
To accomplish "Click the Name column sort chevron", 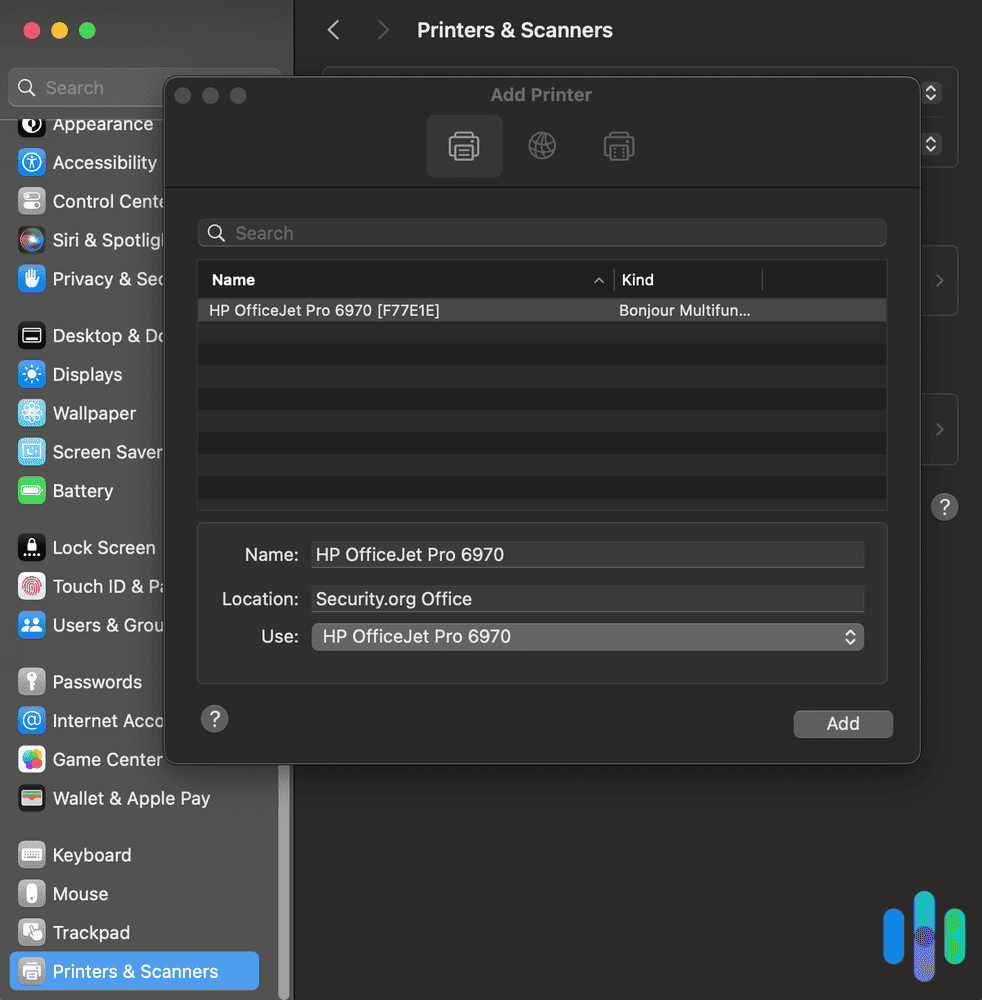I will [598, 280].
